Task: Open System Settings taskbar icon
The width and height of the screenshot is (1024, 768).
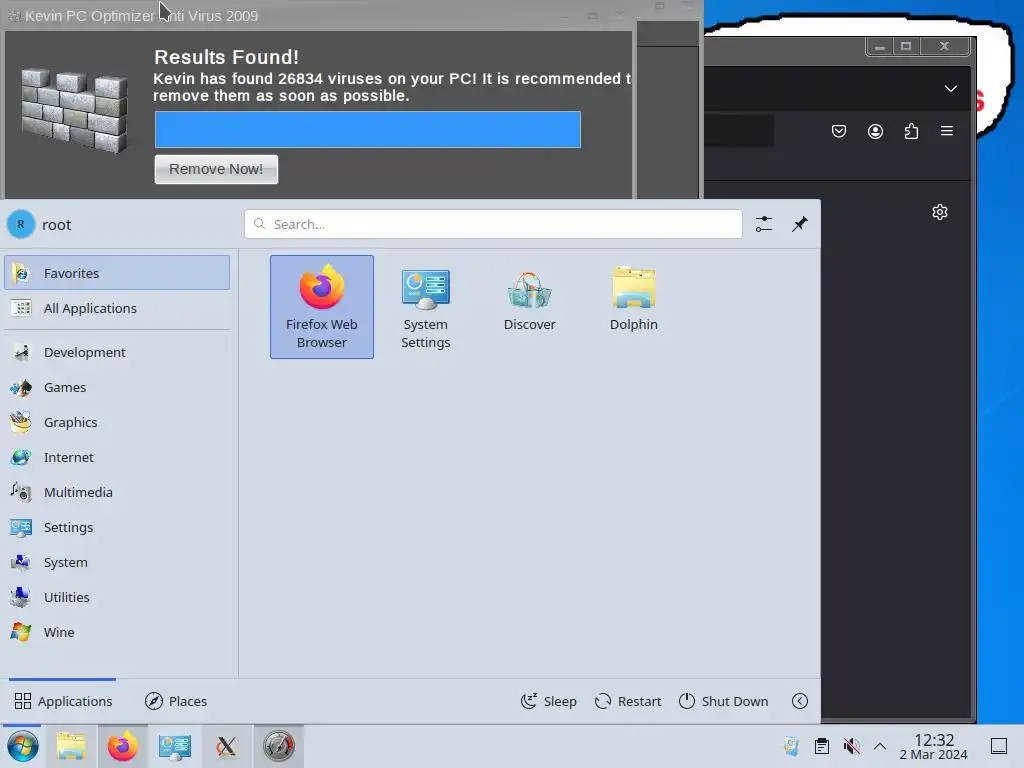Action: [174, 746]
